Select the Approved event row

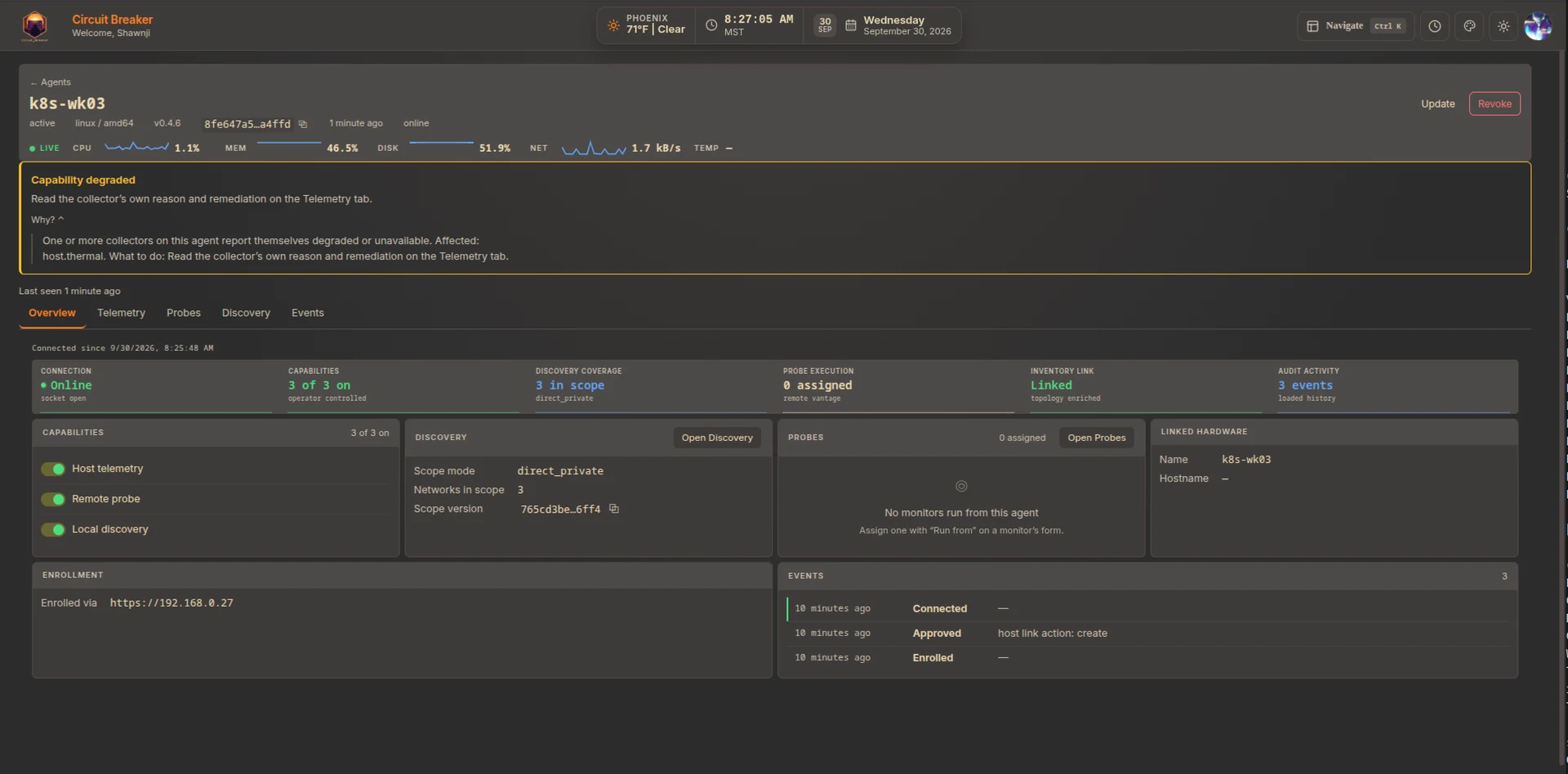[1147, 634]
